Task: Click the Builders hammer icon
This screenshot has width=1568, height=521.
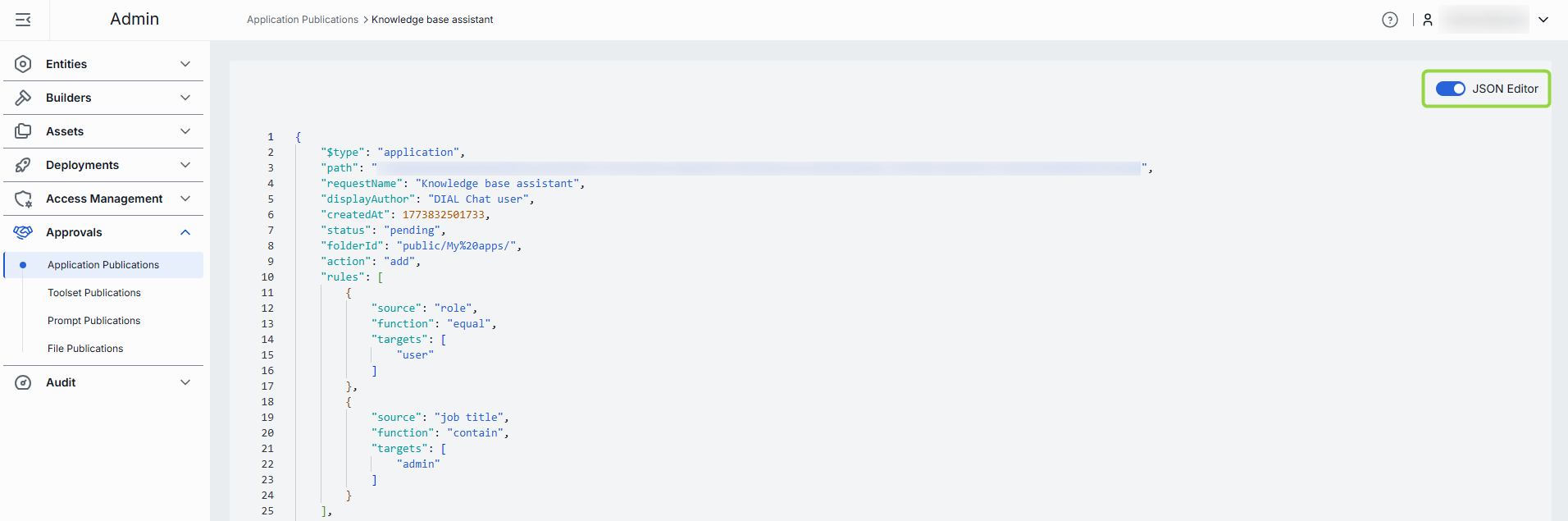Action: tap(23, 98)
